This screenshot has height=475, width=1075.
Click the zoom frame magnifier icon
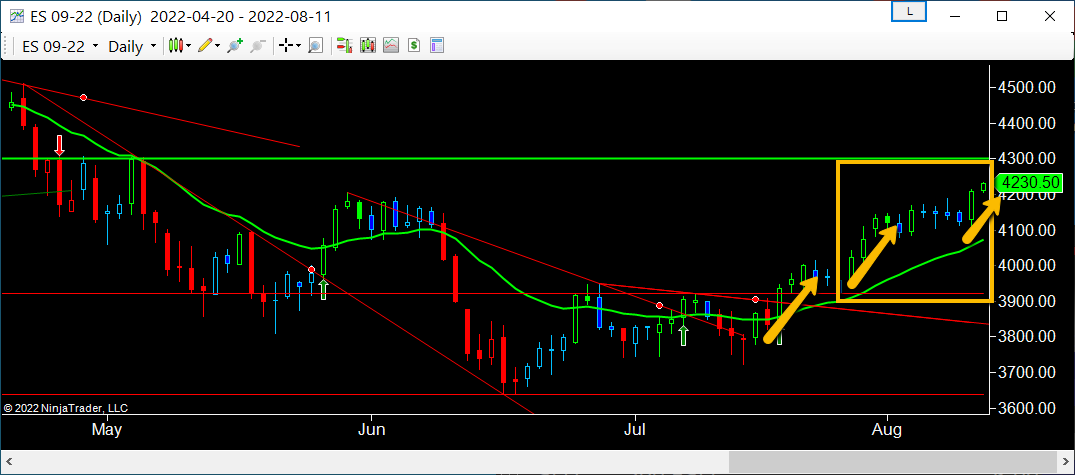(x=315, y=46)
